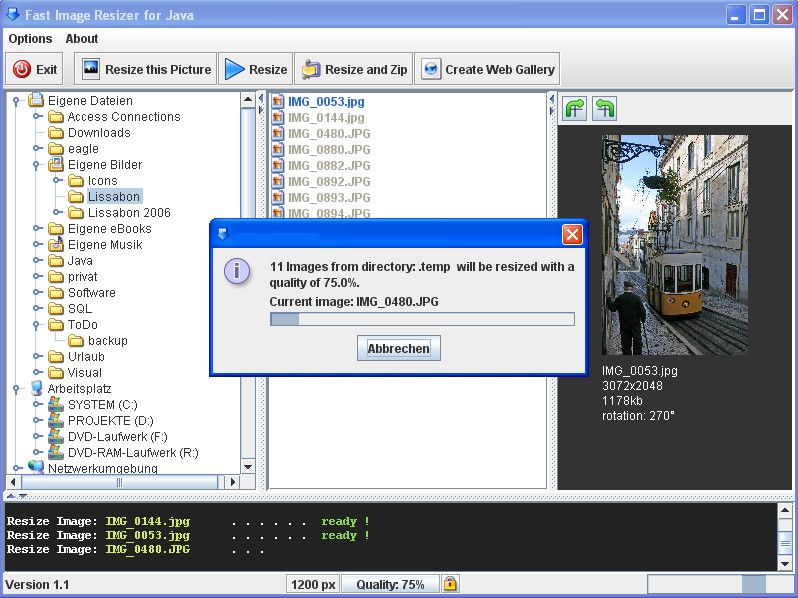
Task: Click the log console scroll-down arrow
Action: tap(785, 563)
